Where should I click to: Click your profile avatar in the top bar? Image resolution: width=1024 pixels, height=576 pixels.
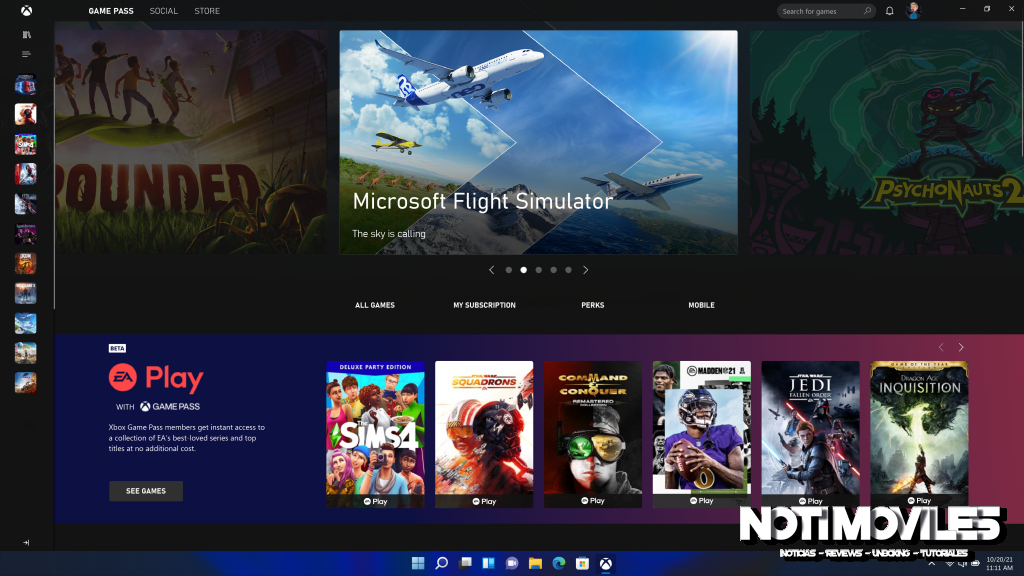point(912,10)
